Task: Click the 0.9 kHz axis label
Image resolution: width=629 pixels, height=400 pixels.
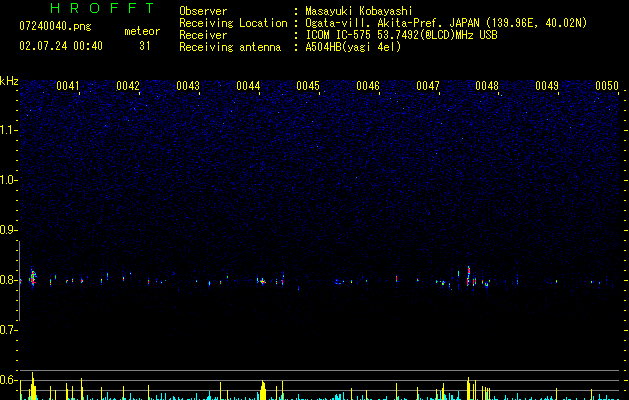Action: tap(8, 230)
